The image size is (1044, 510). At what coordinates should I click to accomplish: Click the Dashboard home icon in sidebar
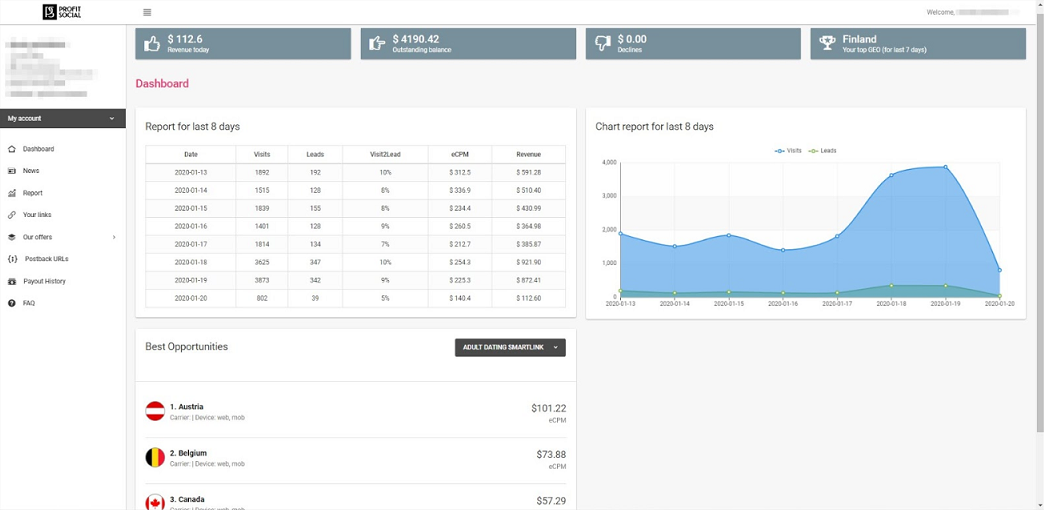[x=11, y=149]
